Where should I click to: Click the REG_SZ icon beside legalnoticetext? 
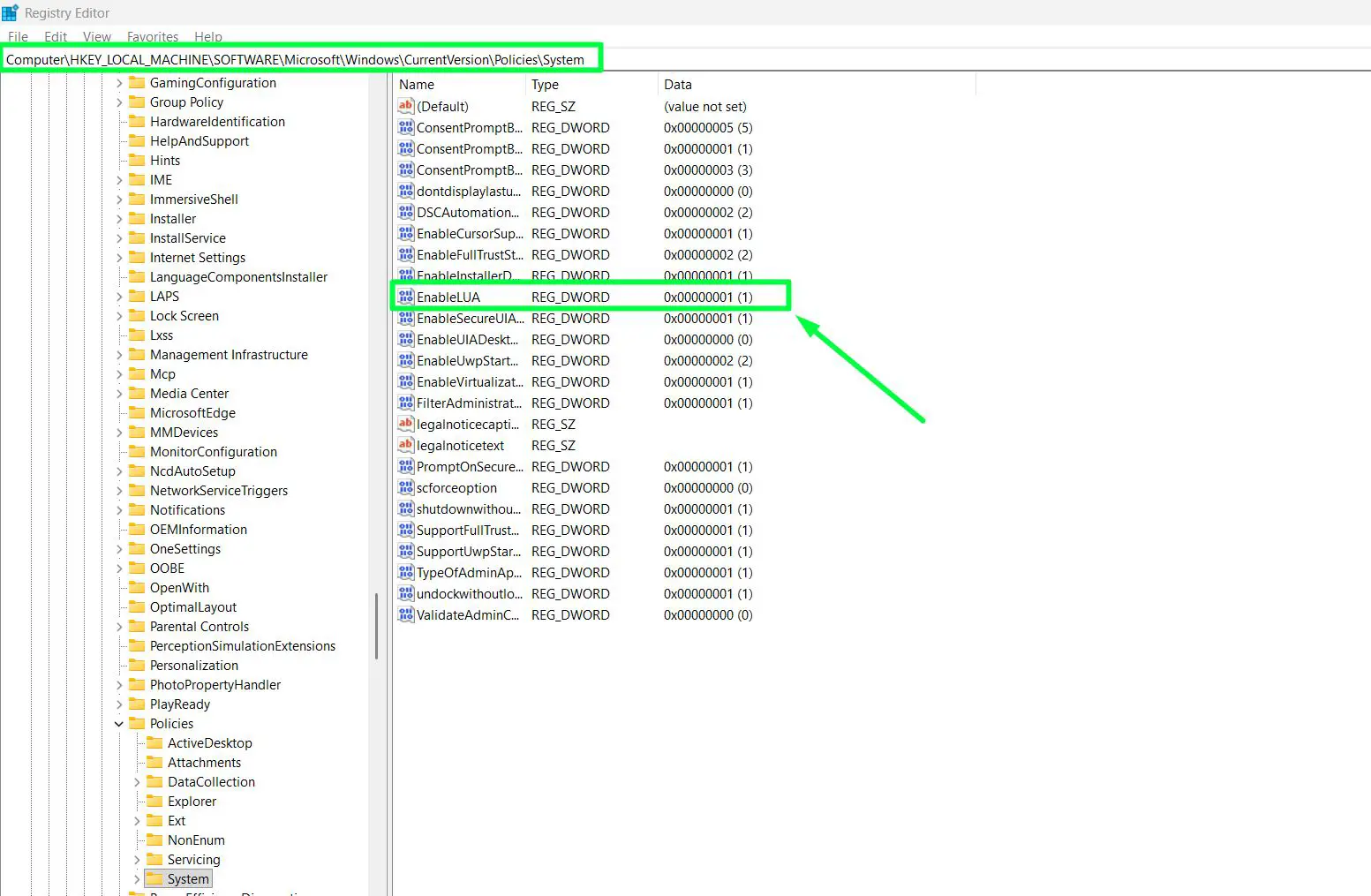click(405, 445)
